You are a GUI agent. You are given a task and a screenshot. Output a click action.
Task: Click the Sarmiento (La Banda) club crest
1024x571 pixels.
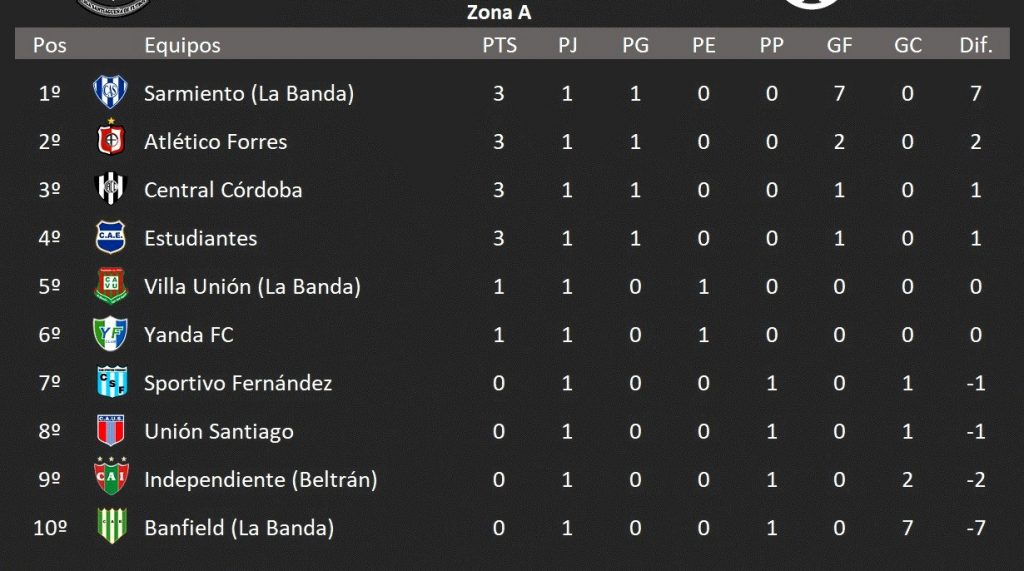click(110, 91)
